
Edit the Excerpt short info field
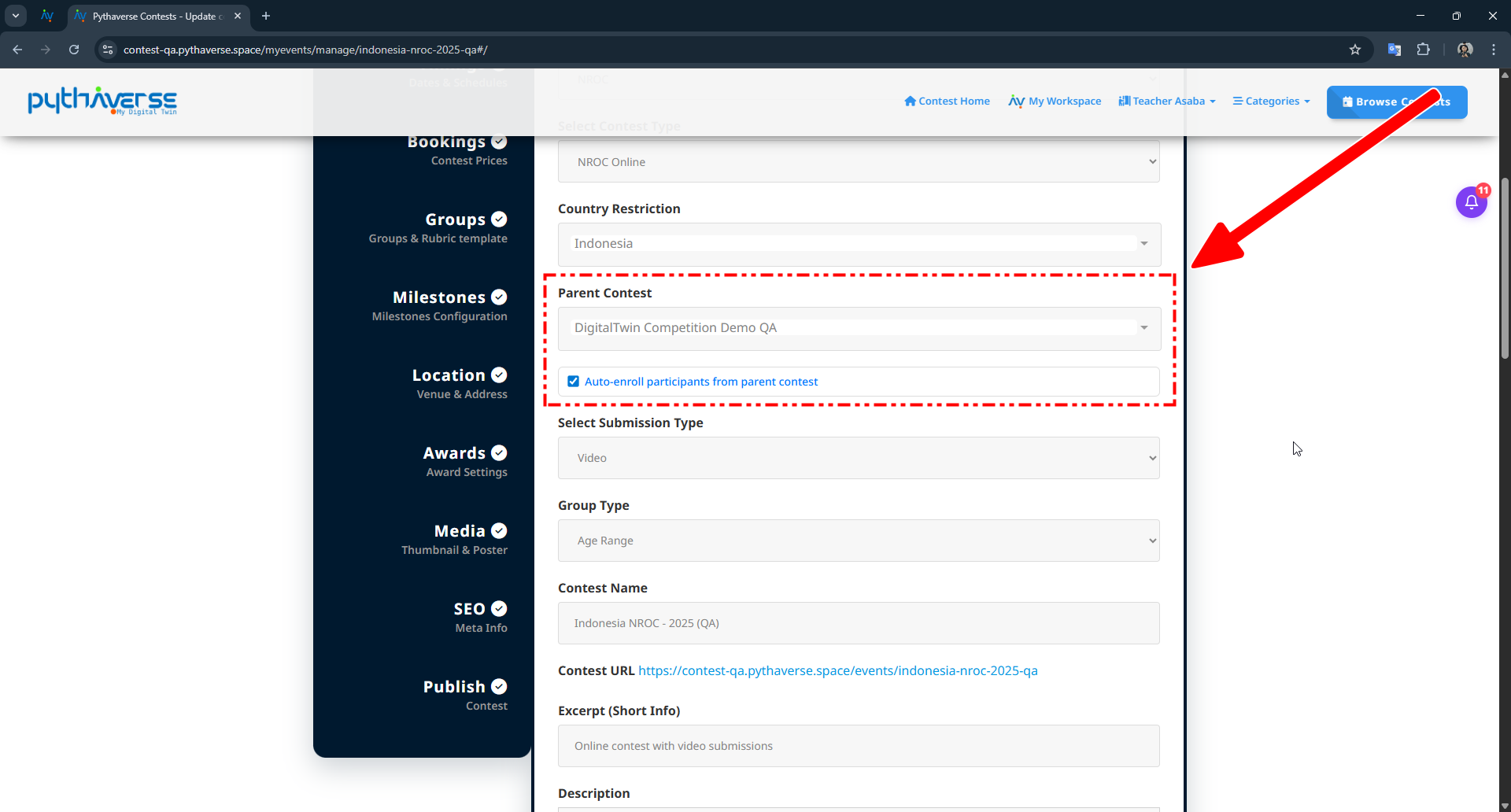coord(859,746)
